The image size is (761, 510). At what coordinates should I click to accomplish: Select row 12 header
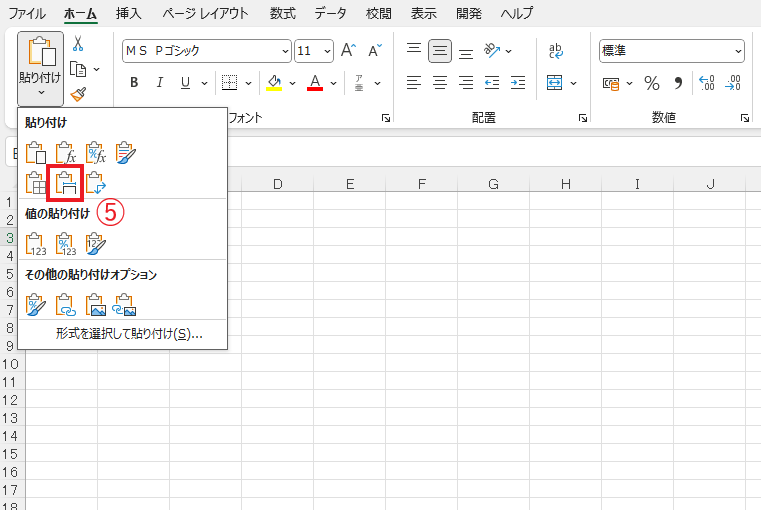10,400
